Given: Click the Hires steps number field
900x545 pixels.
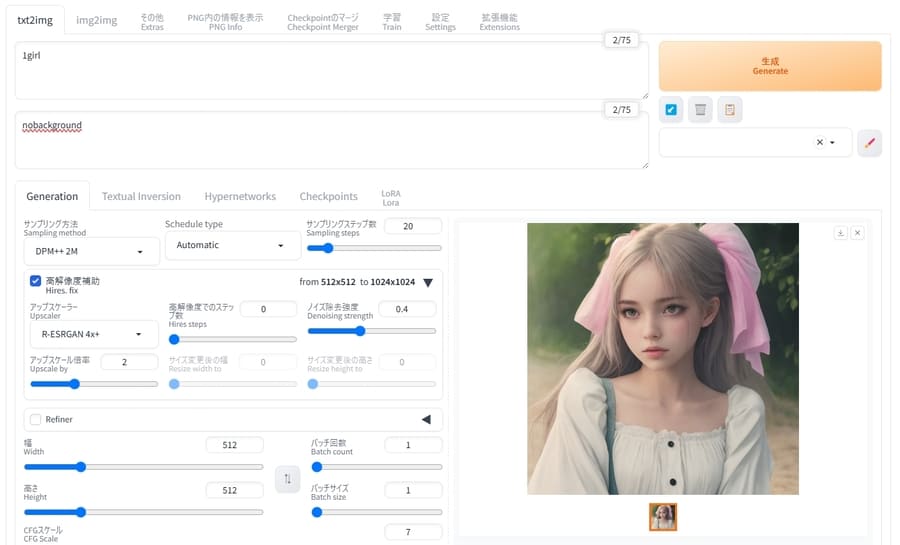Looking at the screenshot, I should [x=268, y=309].
